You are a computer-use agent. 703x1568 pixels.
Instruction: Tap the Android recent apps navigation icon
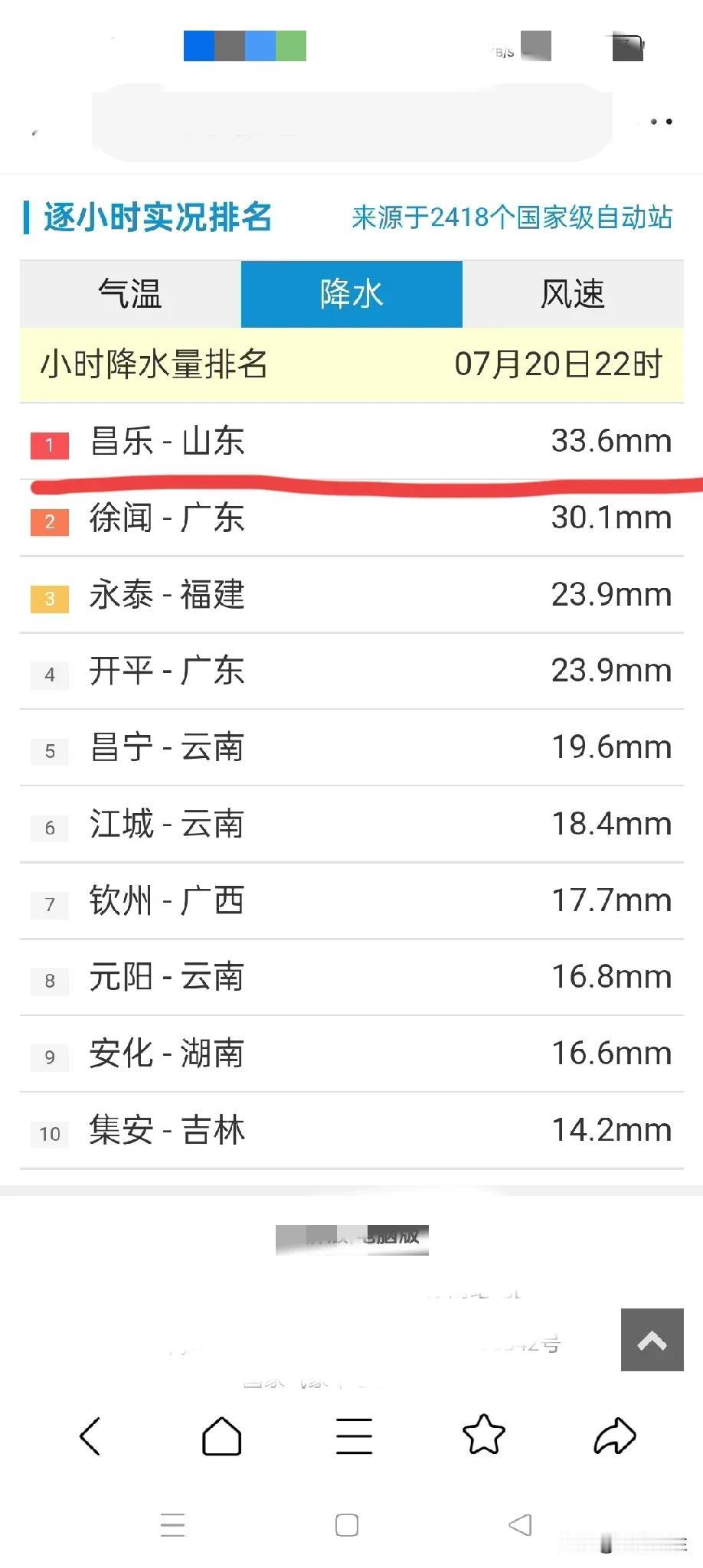click(173, 1525)
